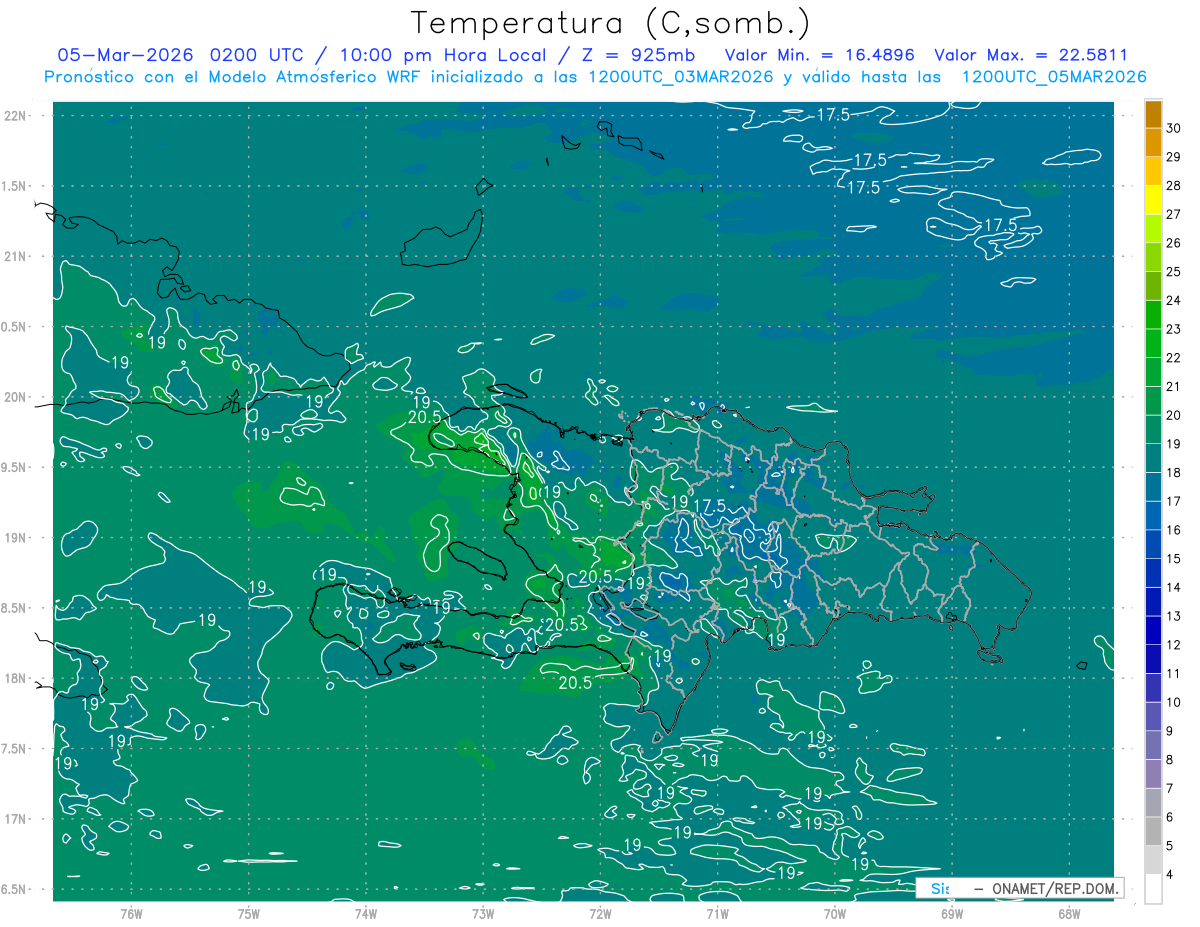
Task: Click the '76W' longitude axis label
Action: click(x=131, y=913)
